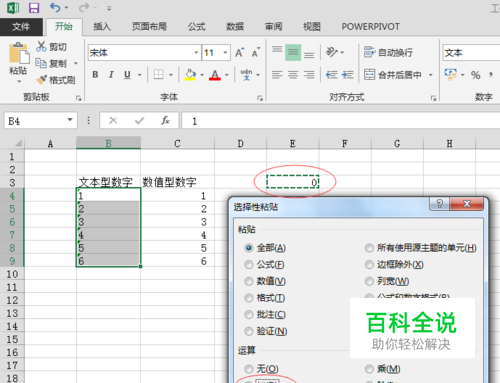Click the formula bar input showing 1
Image resolution: width=500 pixels, height=383 pixels.
(341, 121)
